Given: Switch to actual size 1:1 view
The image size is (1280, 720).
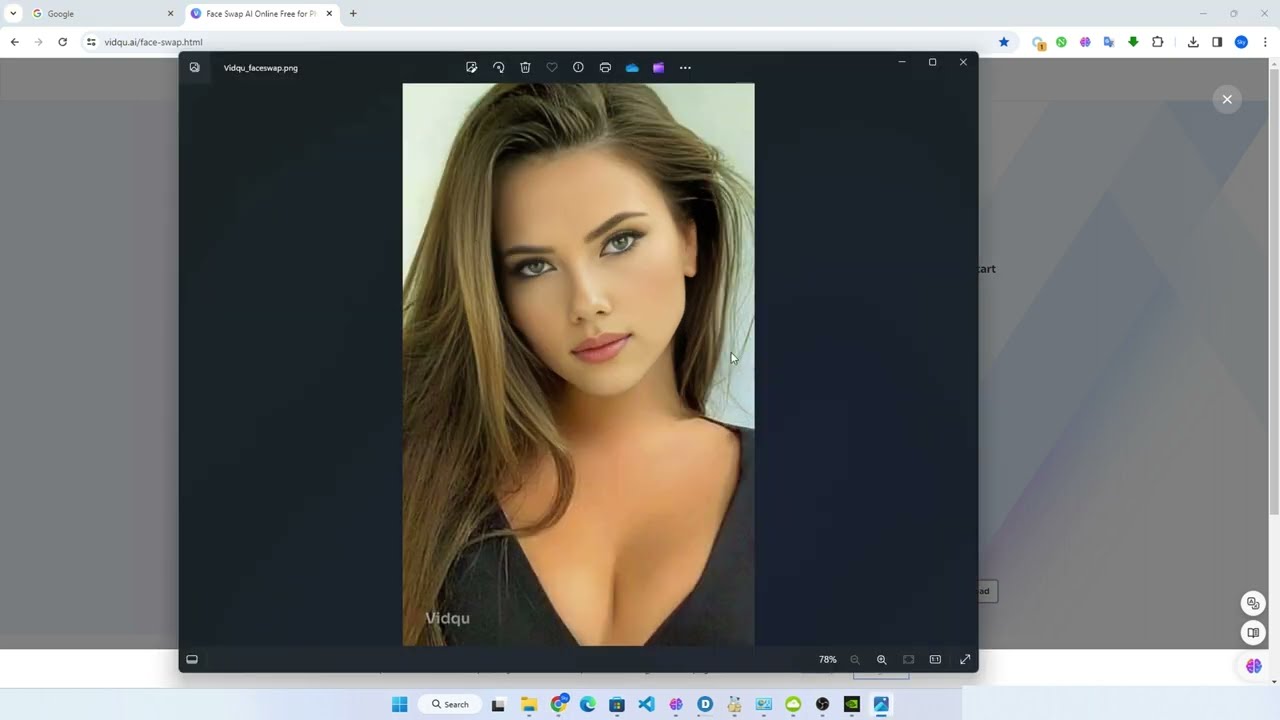Looking at the screenshot, I should coord(935,659).
